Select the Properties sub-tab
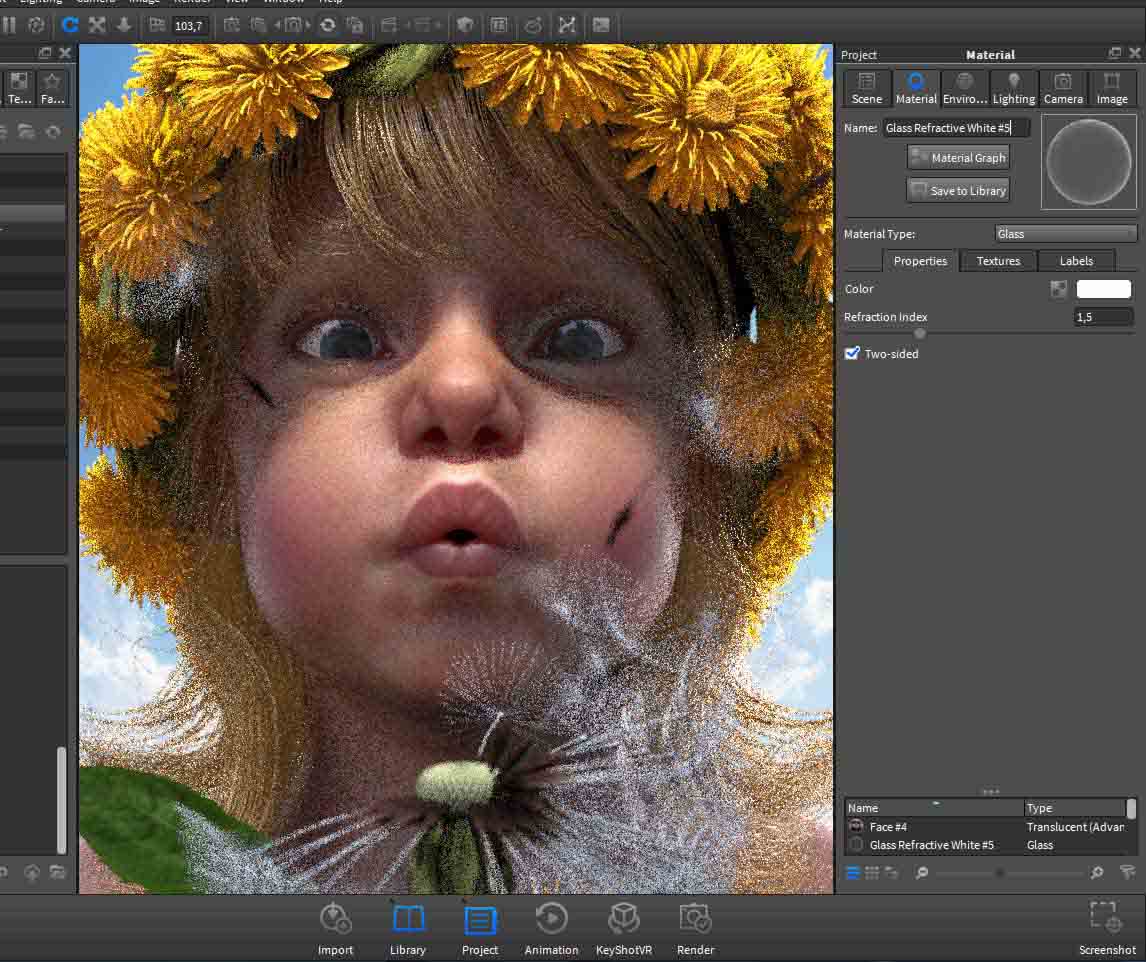 click(x=920, y=261)
